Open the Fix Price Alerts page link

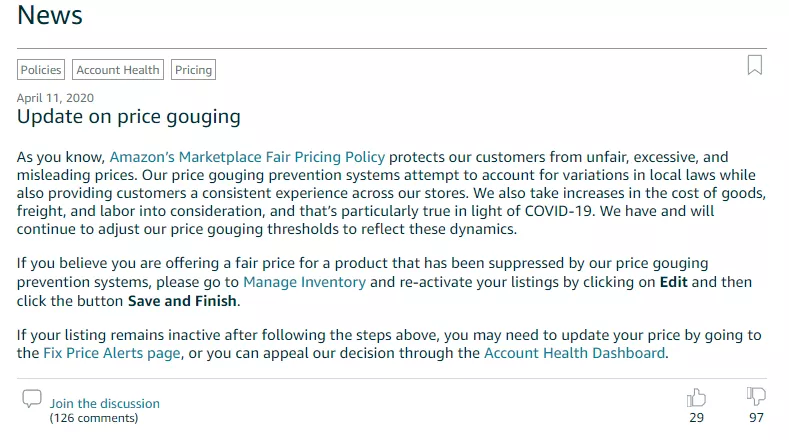(x=112, y=353)
